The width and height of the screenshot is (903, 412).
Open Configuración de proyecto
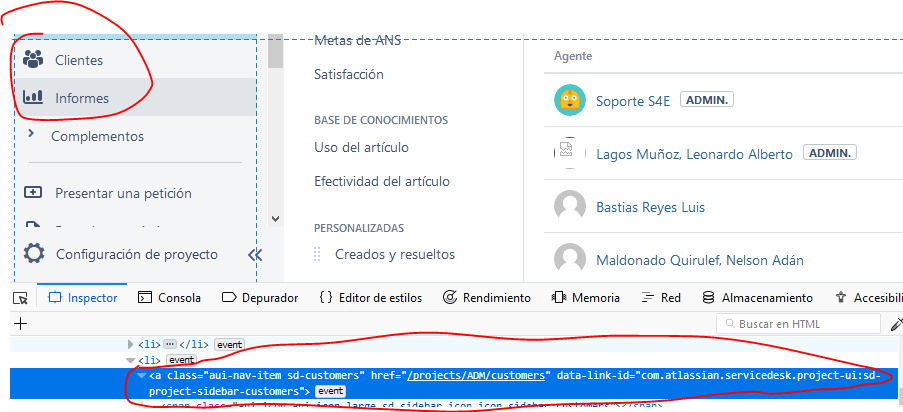point(136,254)
